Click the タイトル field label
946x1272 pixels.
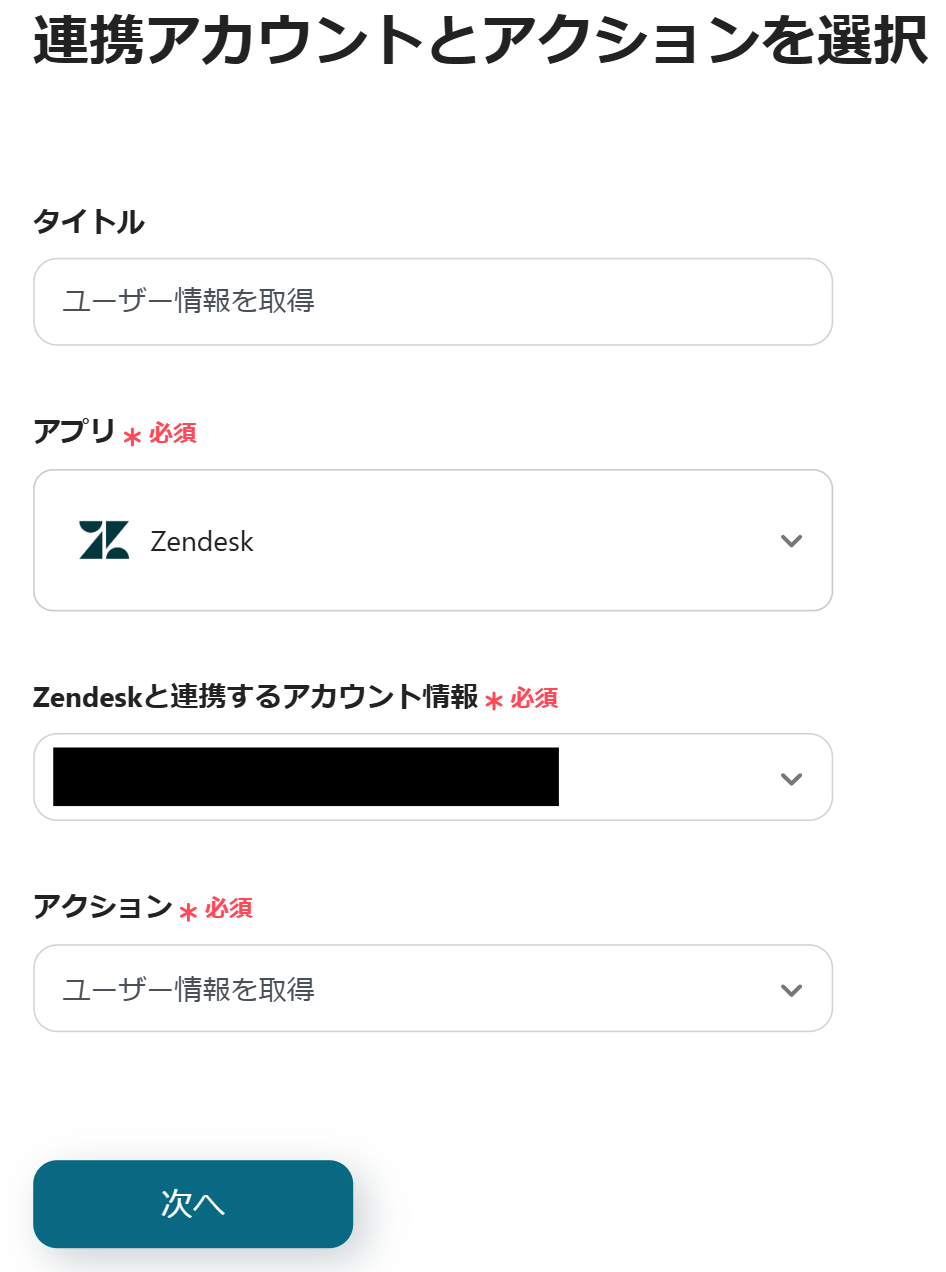click(x=89, y=222)
